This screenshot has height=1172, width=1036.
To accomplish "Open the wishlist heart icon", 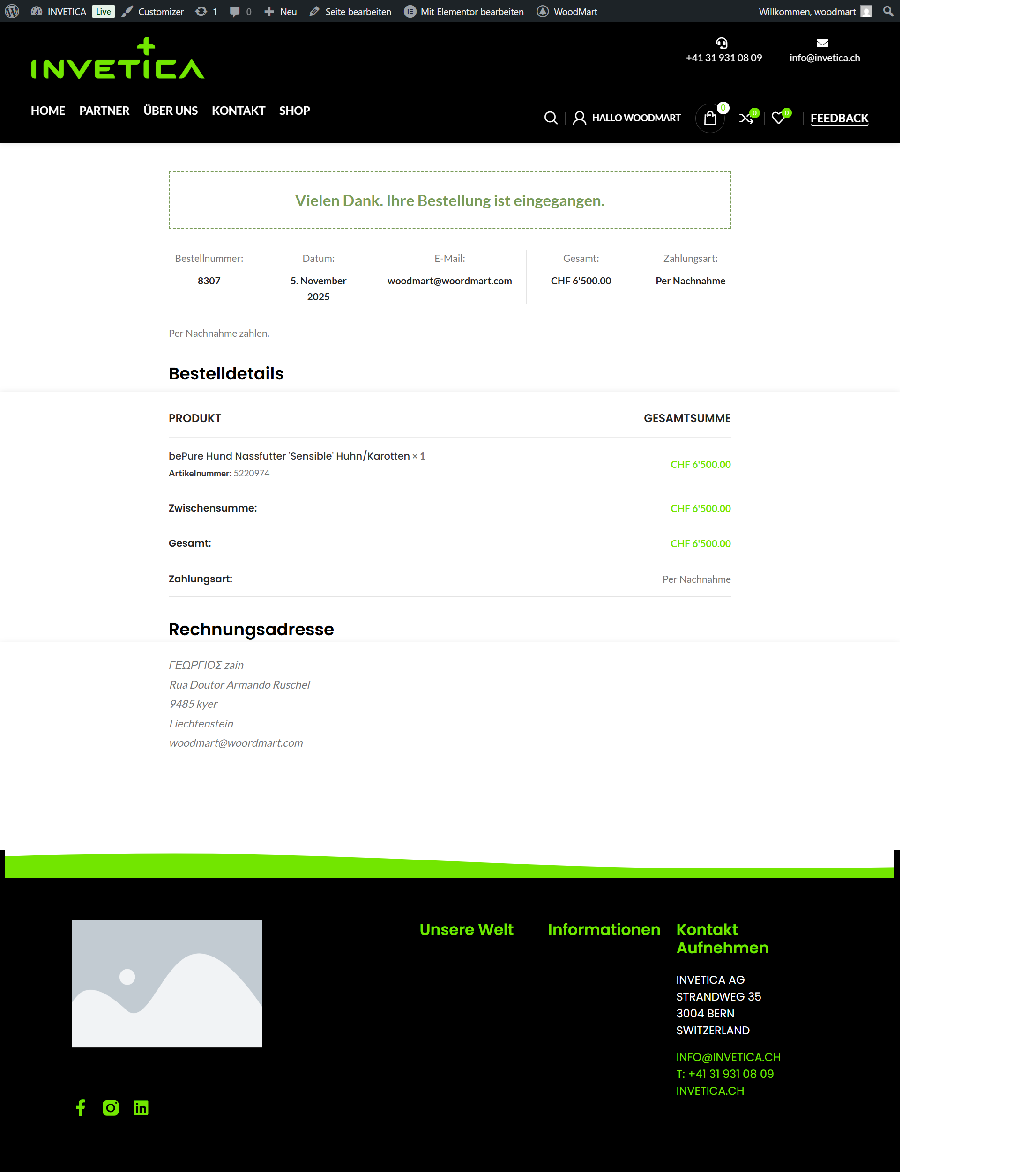I will (x=778, y=118).
